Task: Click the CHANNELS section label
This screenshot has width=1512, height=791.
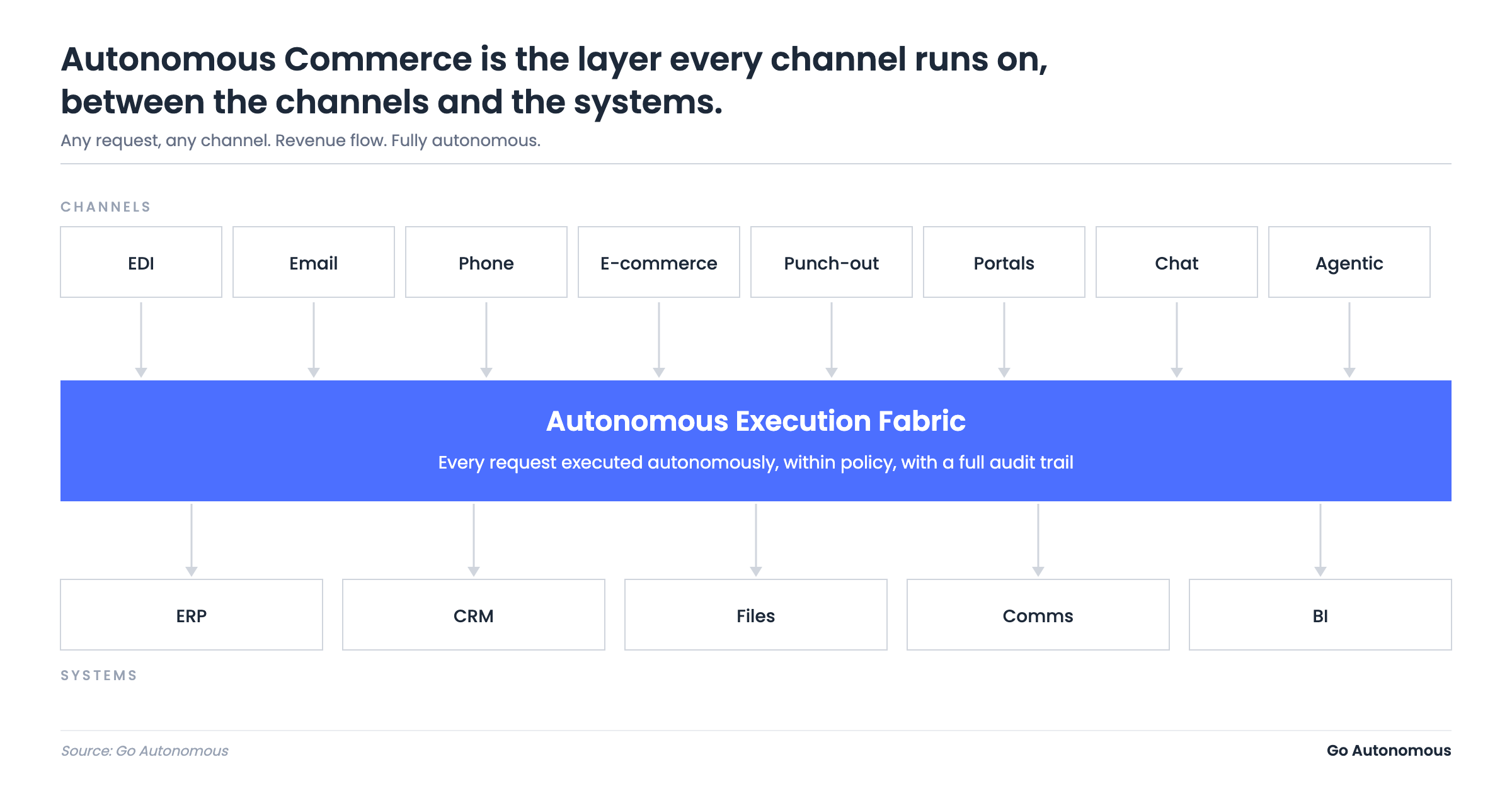Action: (x=106, y=207)
